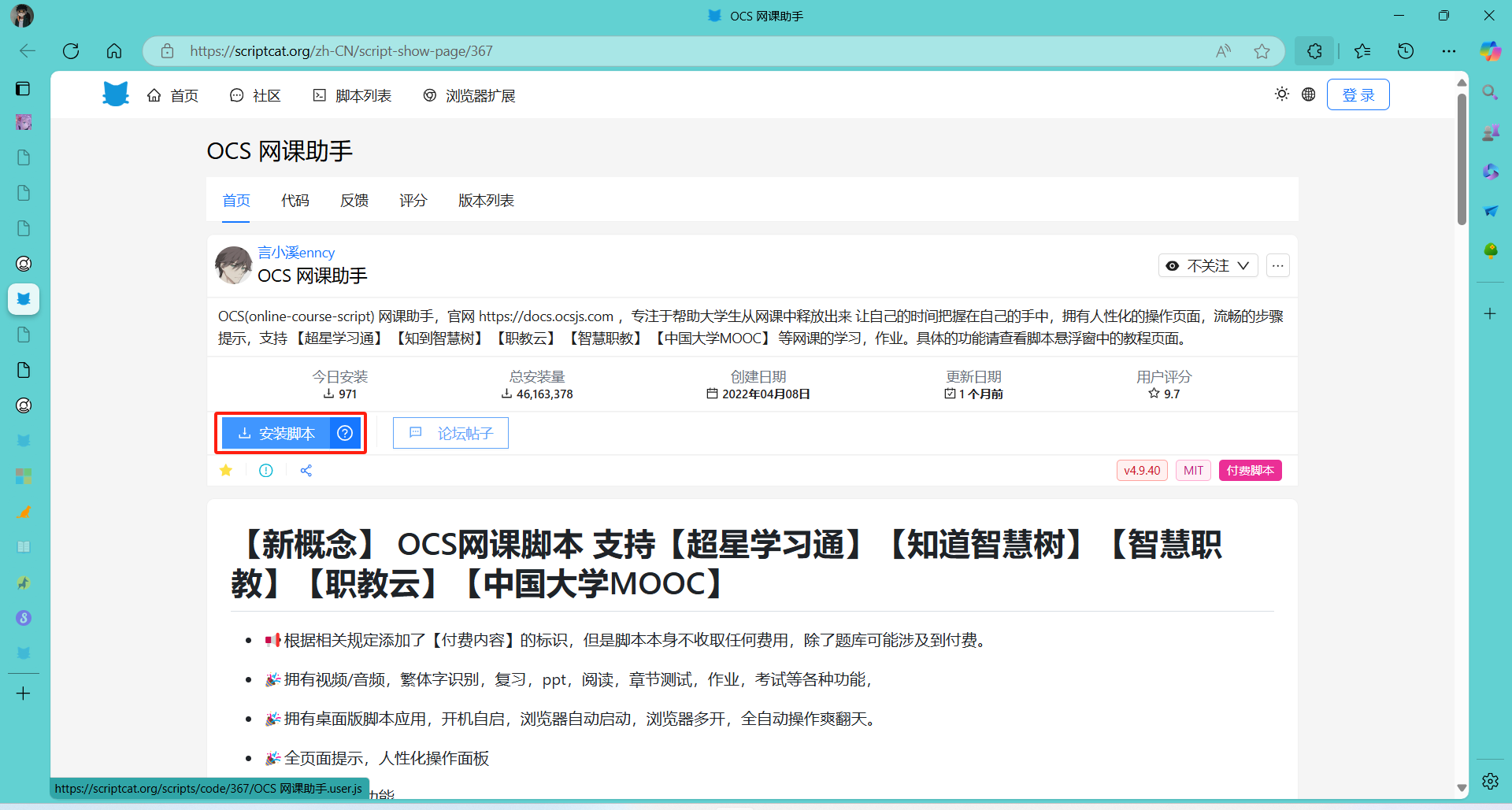Open the tab actions menu icon

tap(23, 88)
